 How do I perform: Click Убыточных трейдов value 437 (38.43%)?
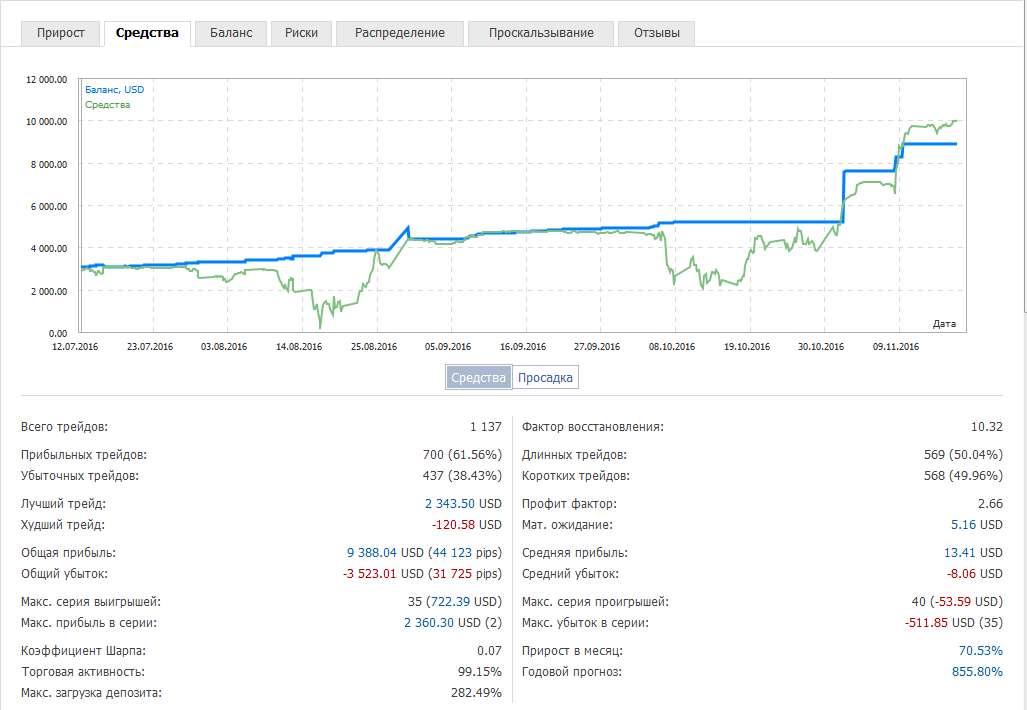coord(462,476)
